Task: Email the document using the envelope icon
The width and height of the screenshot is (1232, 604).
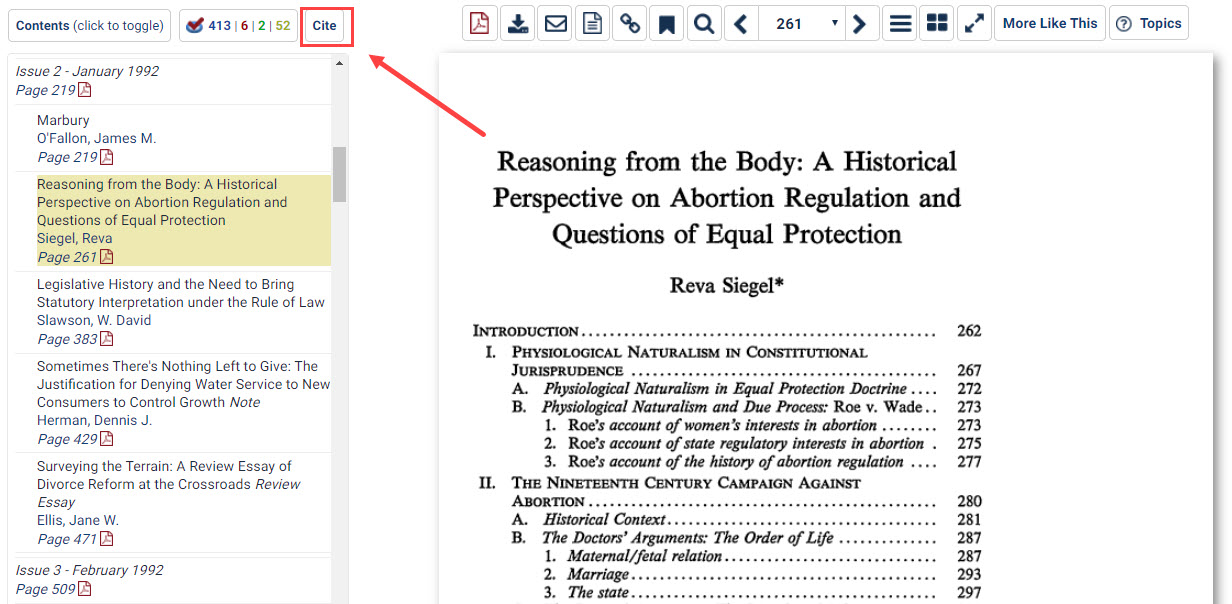Action: tap(555, 24)
